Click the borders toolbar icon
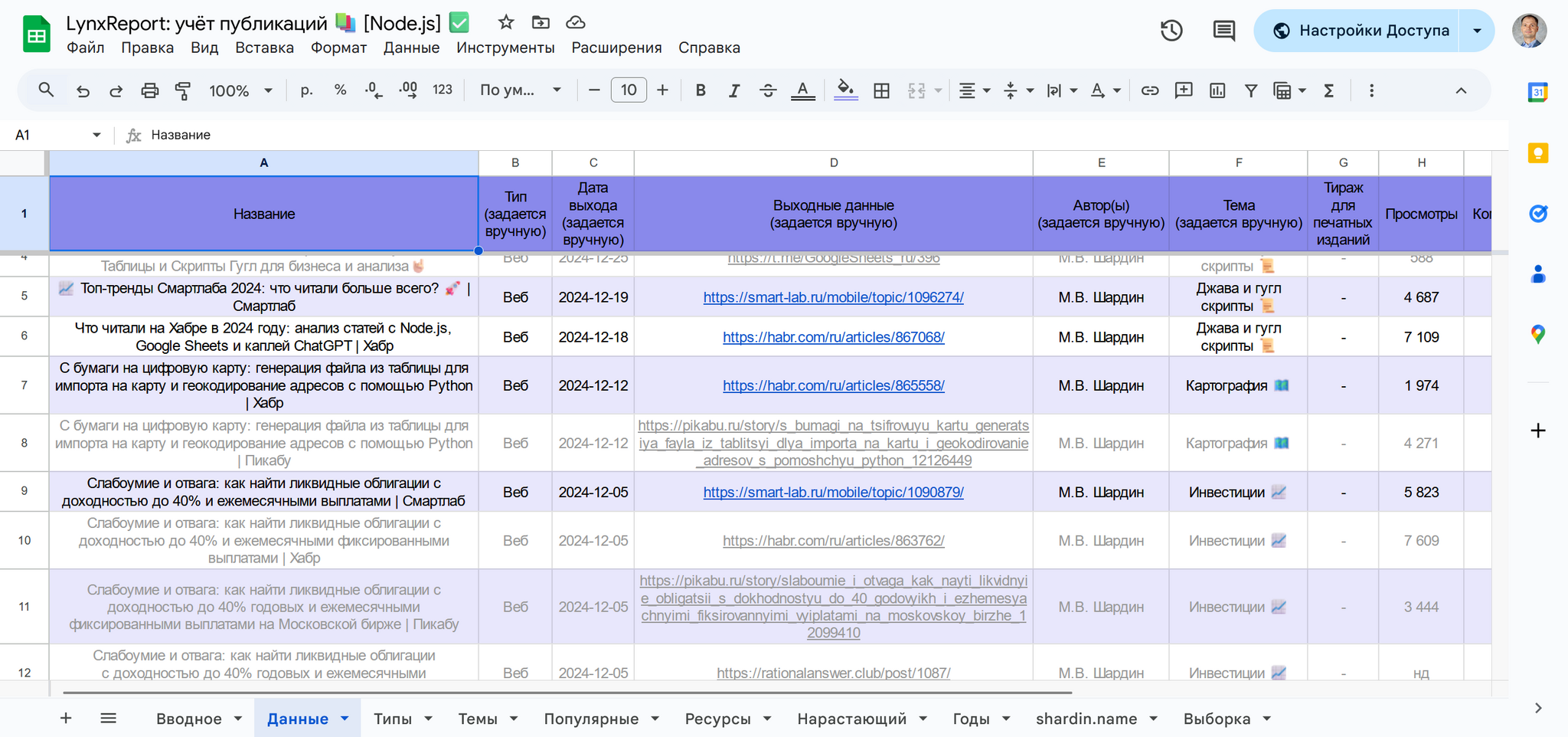 point(881,90)
